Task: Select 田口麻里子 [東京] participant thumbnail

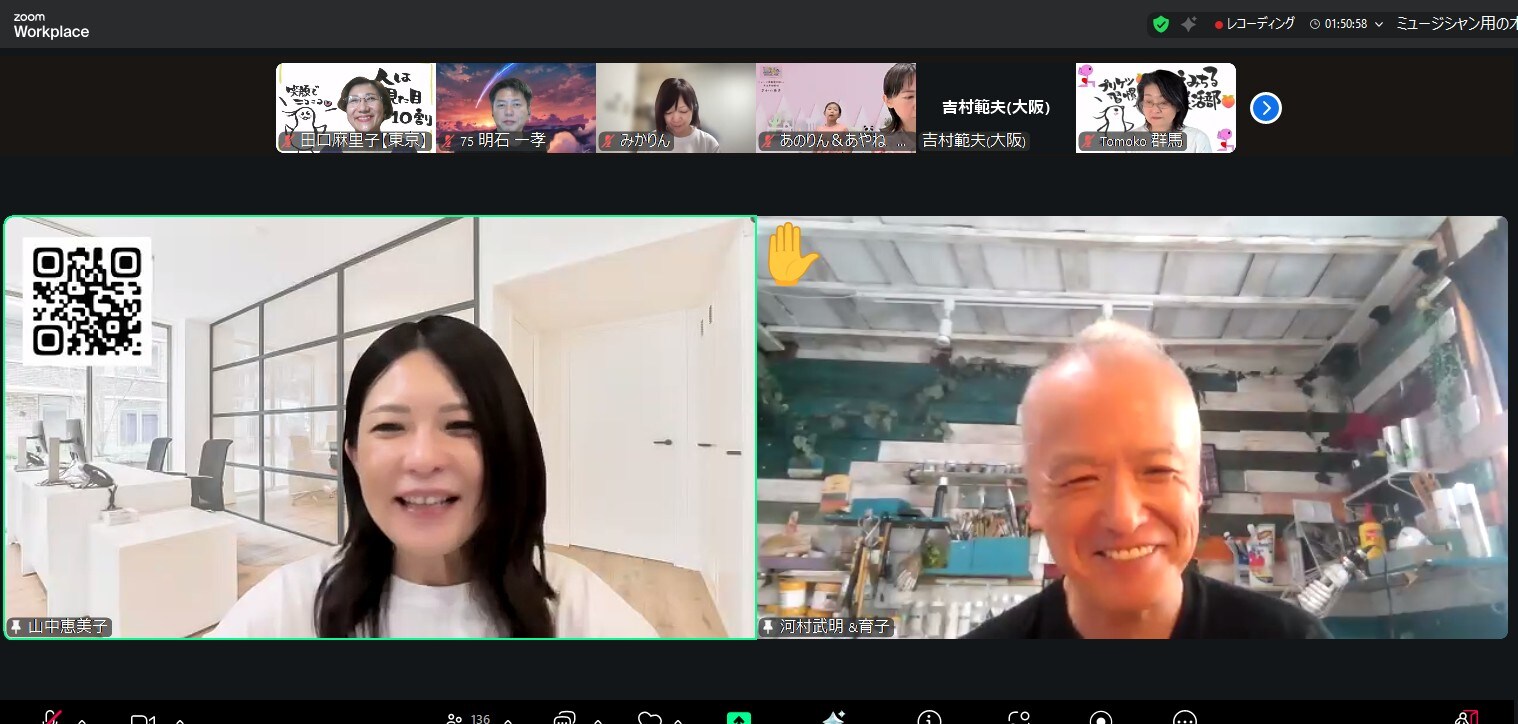Action: pos(356,108)
